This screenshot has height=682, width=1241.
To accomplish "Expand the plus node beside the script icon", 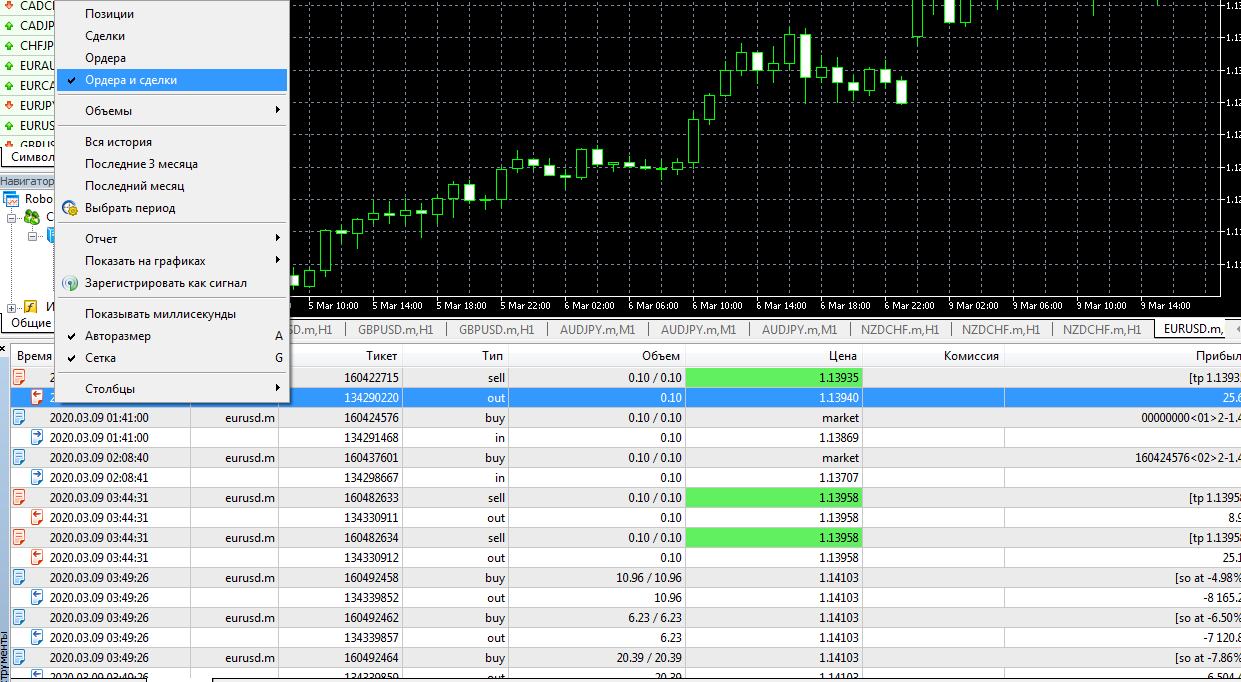I will tap(12, 308).
